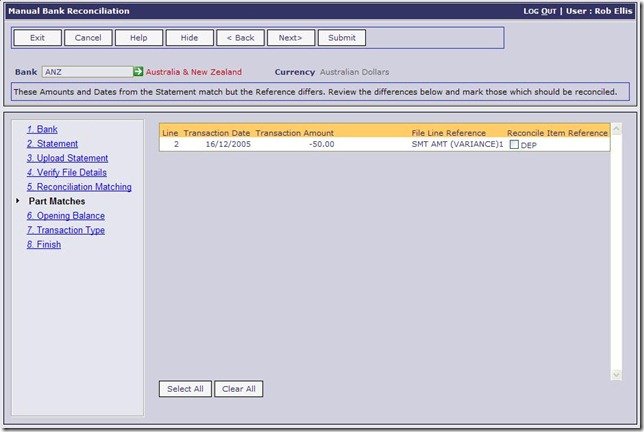Click the Hide button
This screenshot has height=432, width=644.
click(x=189, y=38)
